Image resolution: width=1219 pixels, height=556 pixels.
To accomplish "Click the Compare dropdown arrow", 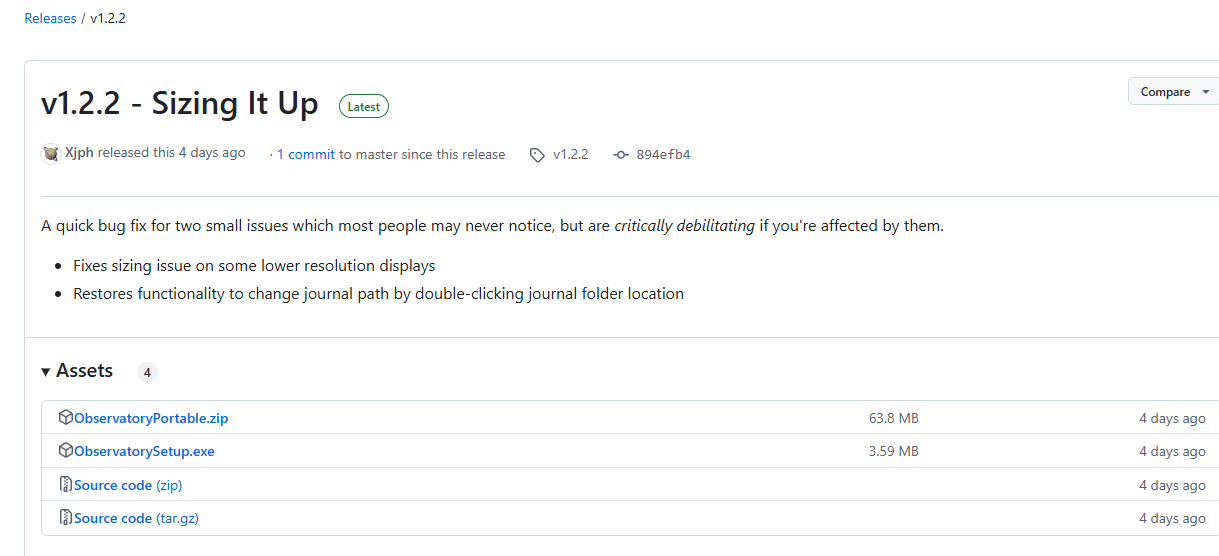I will click(x=1206, y=92).
